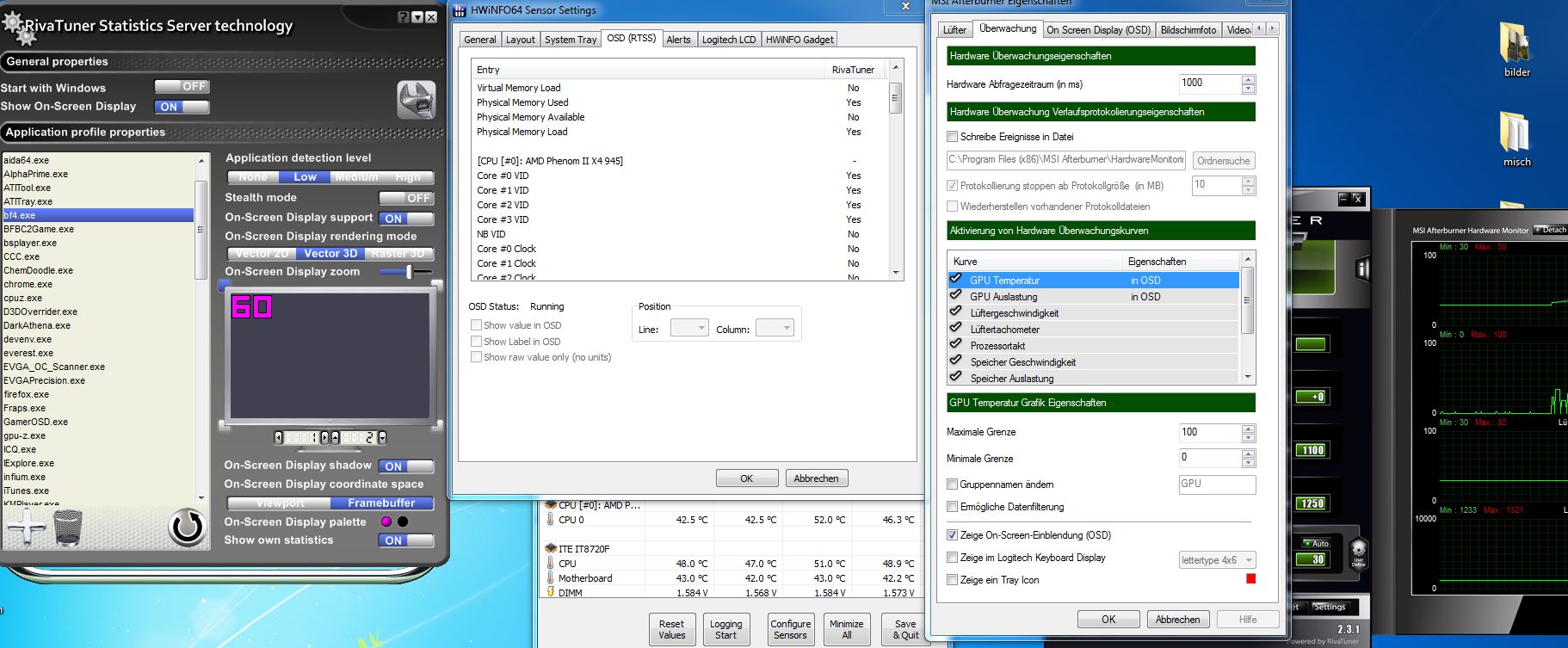
Task: Increase Hardware Abfragezeitraum spinner value
Action: (1249, 79)
